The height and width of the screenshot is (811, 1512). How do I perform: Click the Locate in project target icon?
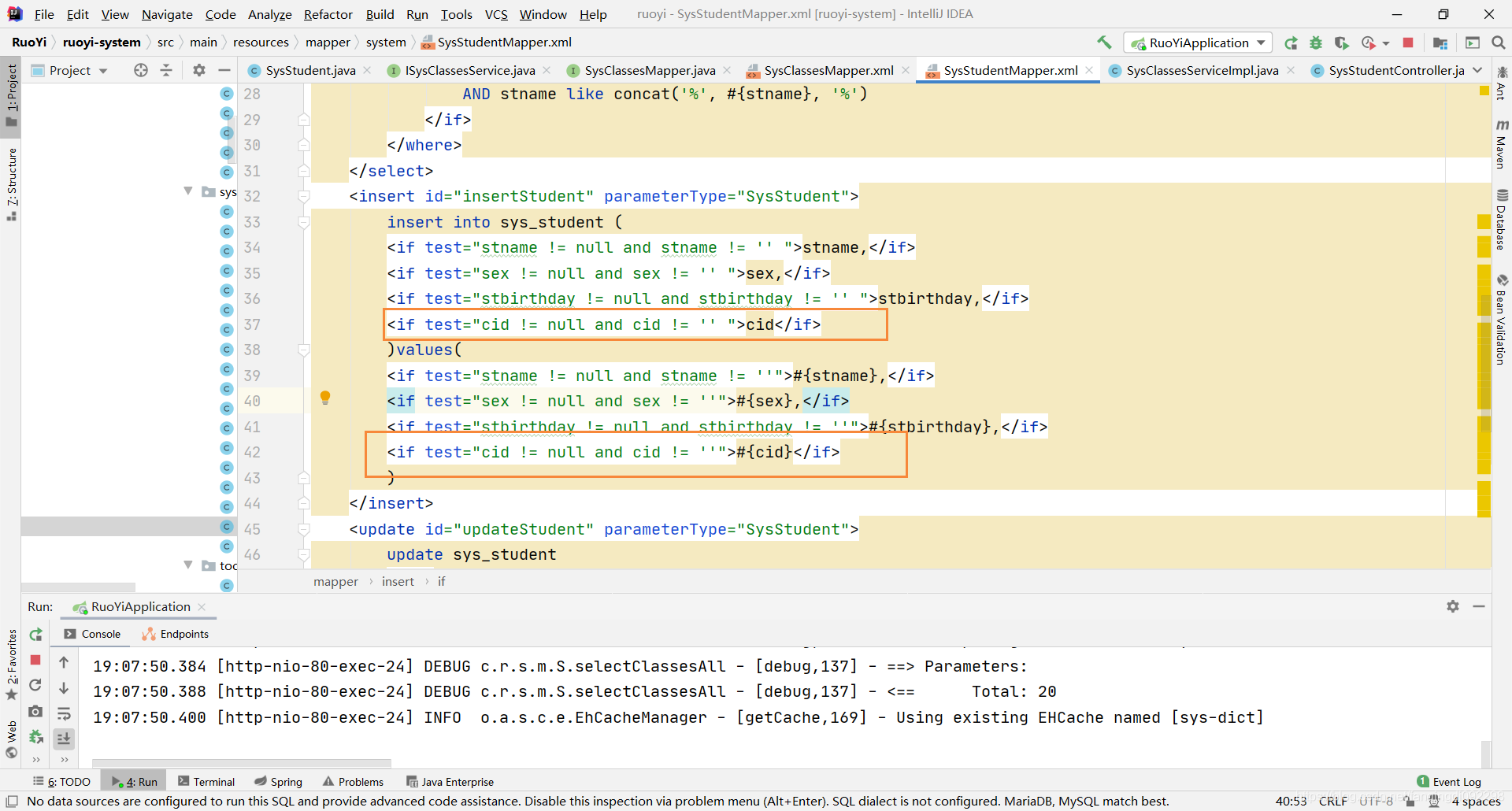click(141, 70)
